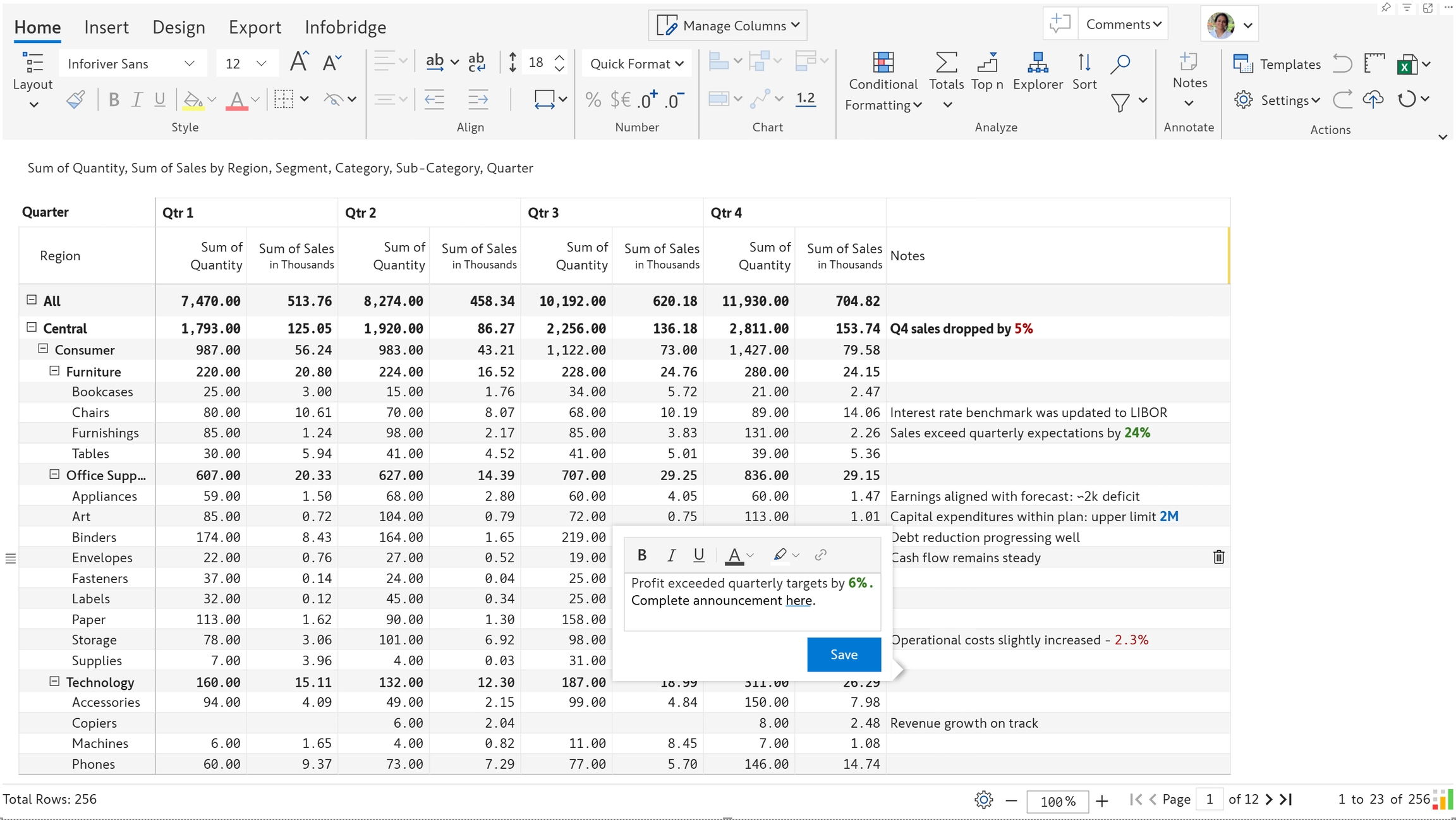1456x820 pixels.
Task: Click the Sort icon
Action: [x=1084, y=63]
